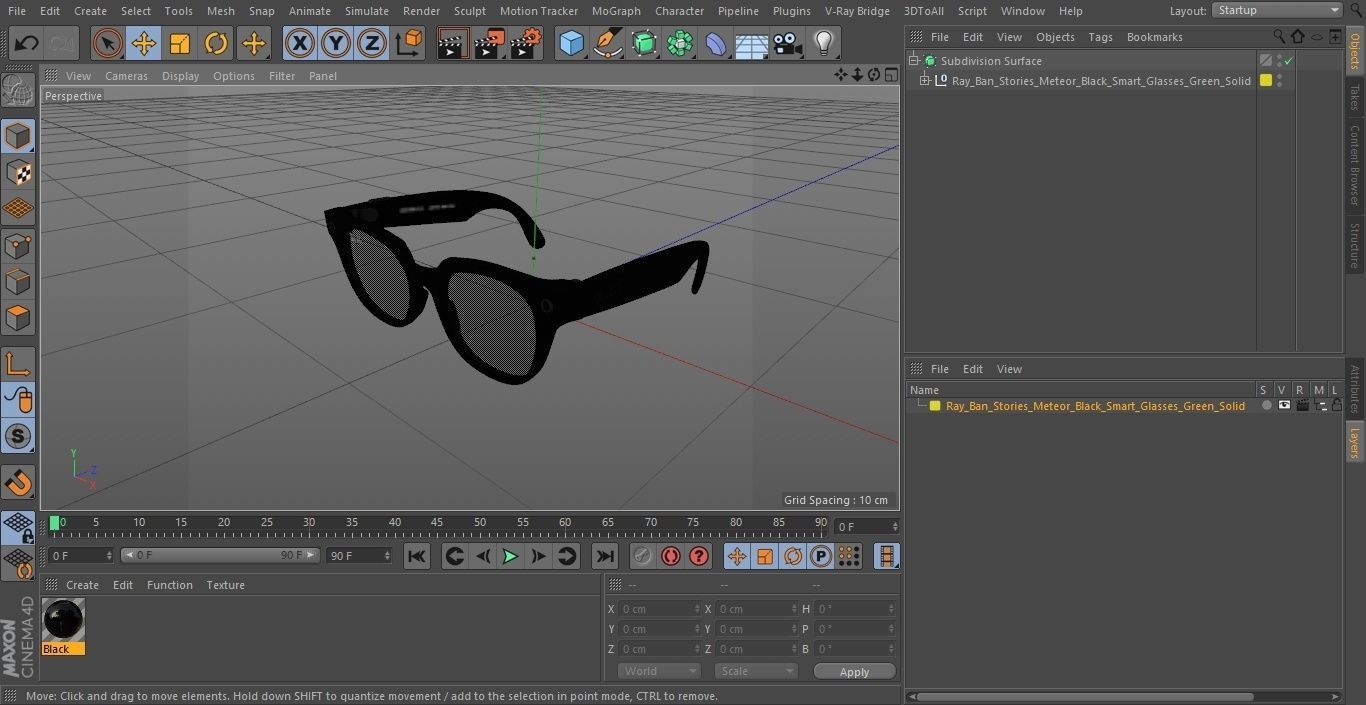This screenshot has width=1366, height=705.
Task: Select the Black material thumbnail
Action: (63, 621)
